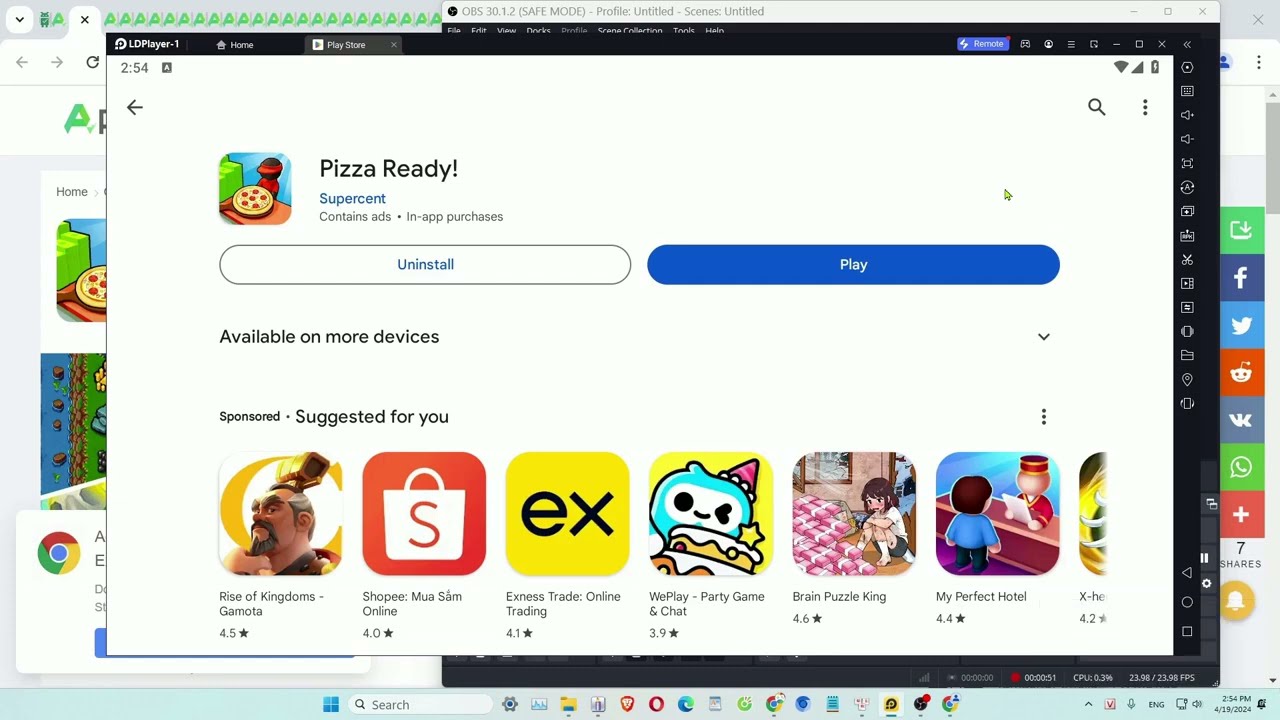Screen dimensions: 1280x720
Task: Click Android home circle in sidebar
Action: coord(1187,602)
